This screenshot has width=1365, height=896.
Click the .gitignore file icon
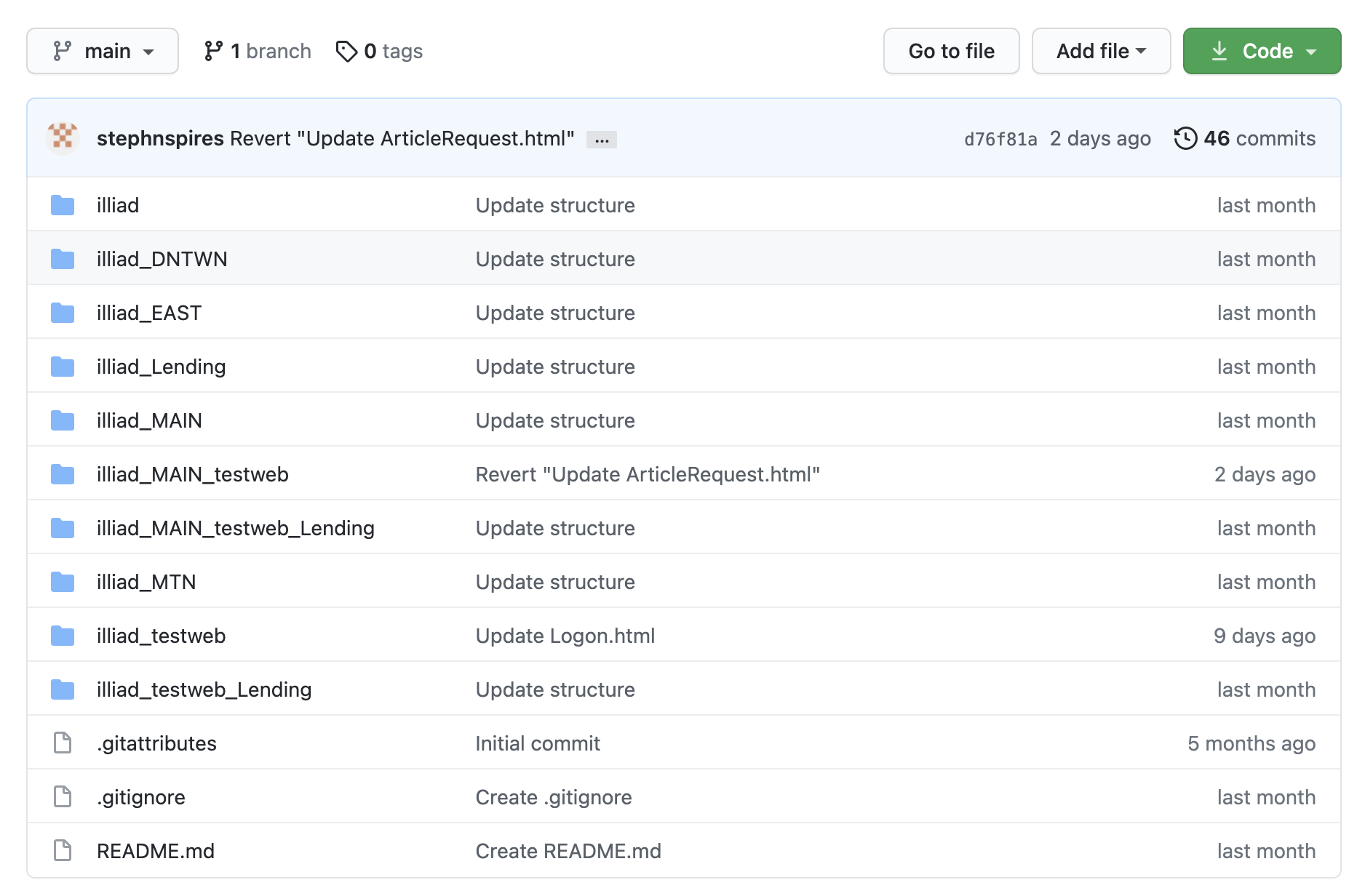tap(63, 797)
